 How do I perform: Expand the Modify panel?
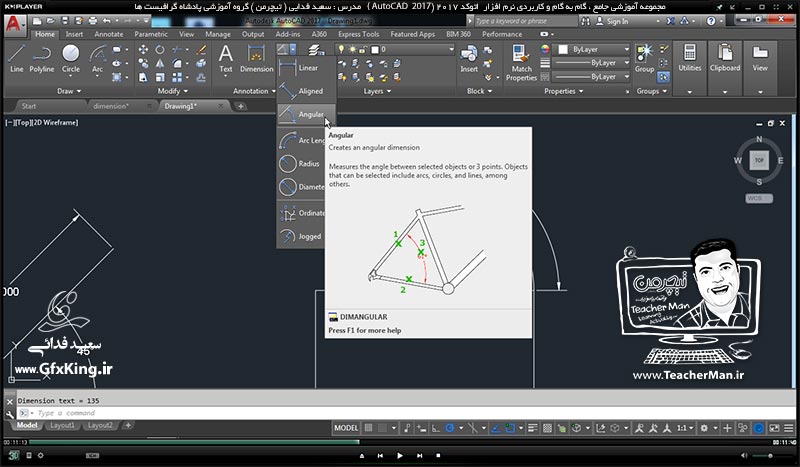[172, 91]
